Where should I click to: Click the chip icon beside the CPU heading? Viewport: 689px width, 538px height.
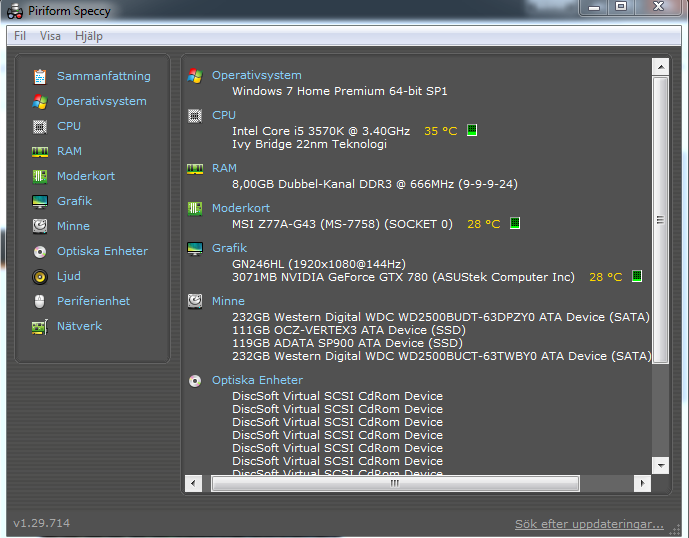click(195, 116)
